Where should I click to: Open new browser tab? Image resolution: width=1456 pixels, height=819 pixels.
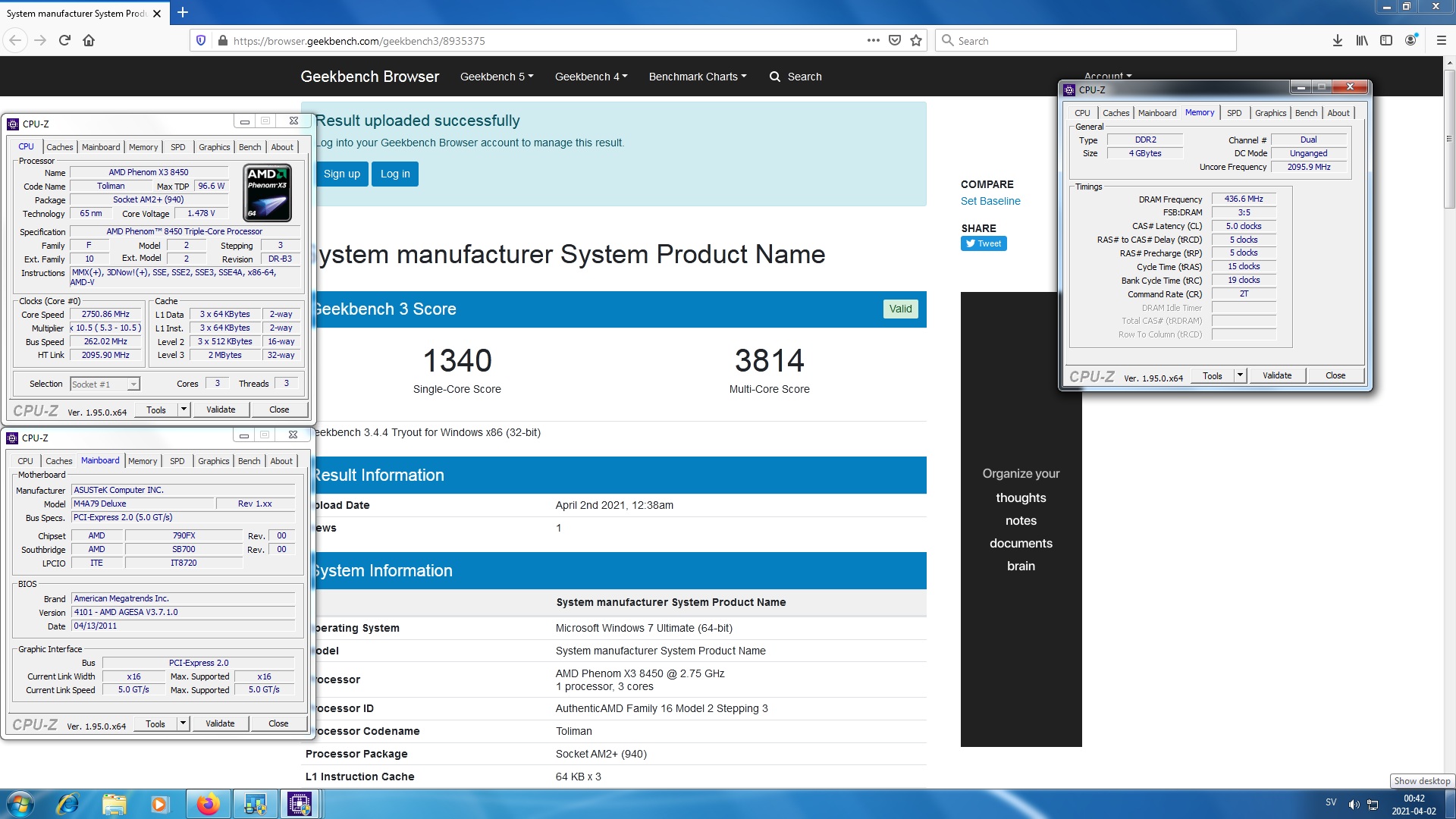pos(183,12)
